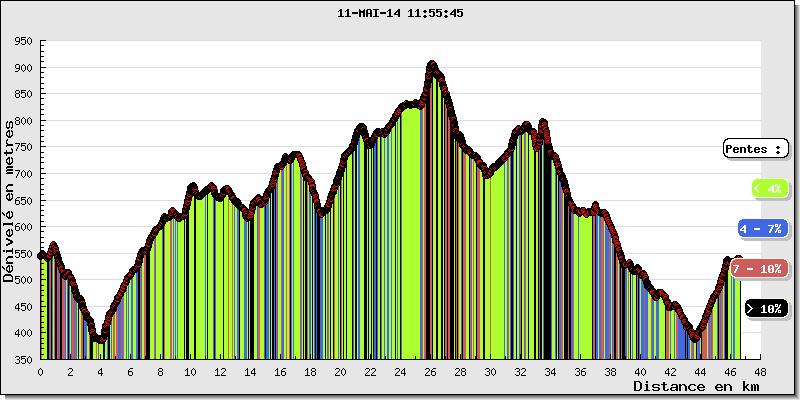Click the 44 km tick on the distance axis
The height and width of the screenshot is (400, 800).
pyautogui.click(x=701, y=372)
